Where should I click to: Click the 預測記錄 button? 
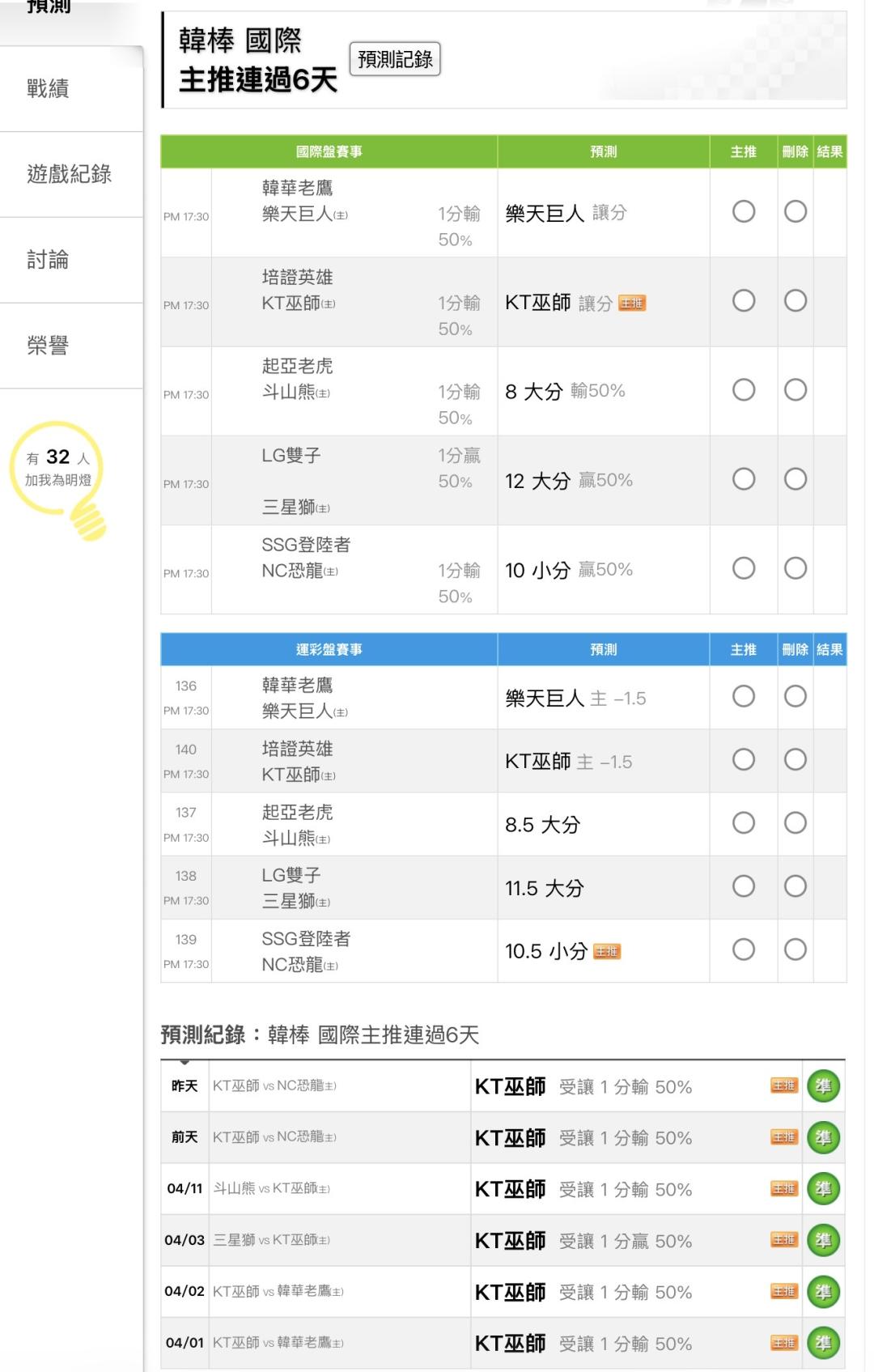pyautogui.click(x=395, y=59)
